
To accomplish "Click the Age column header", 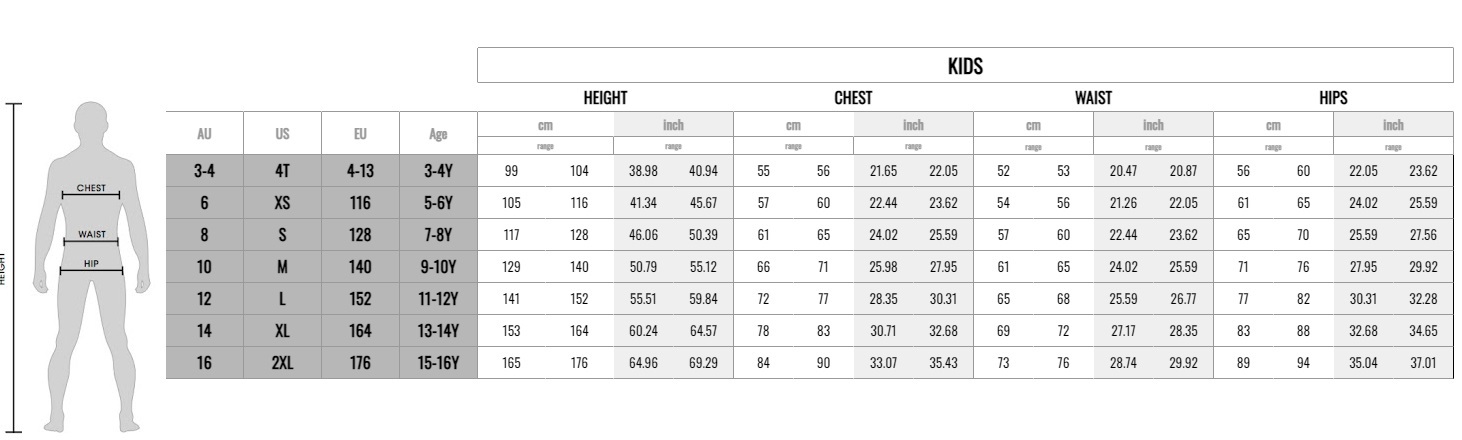I will pos(438,133).
